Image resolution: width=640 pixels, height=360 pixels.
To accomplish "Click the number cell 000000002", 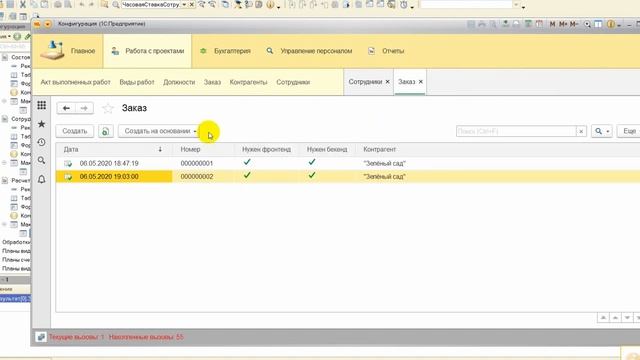I will pyautogui.click(x=197, y=177).
